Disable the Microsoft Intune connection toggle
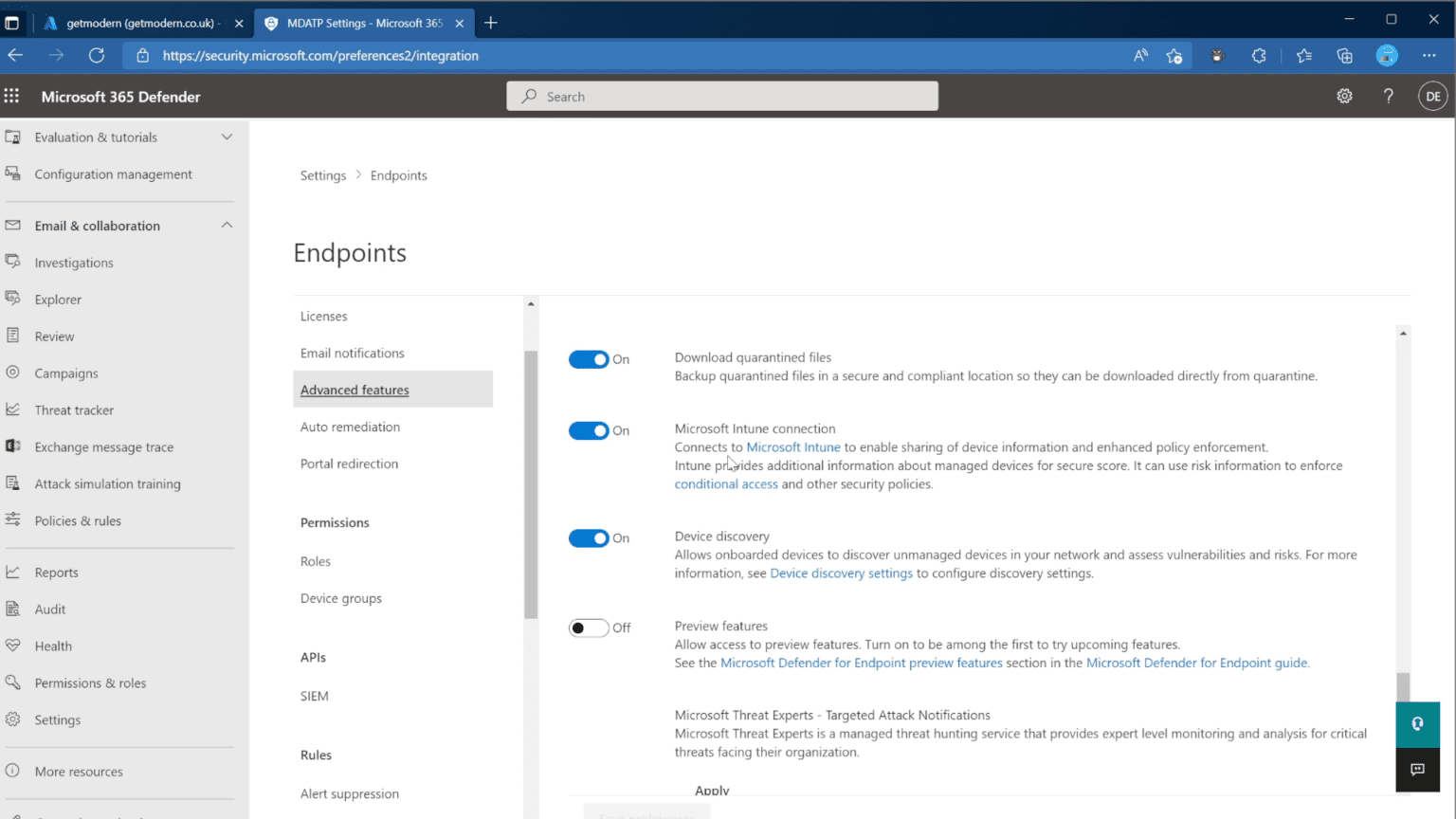 (589, 430)
